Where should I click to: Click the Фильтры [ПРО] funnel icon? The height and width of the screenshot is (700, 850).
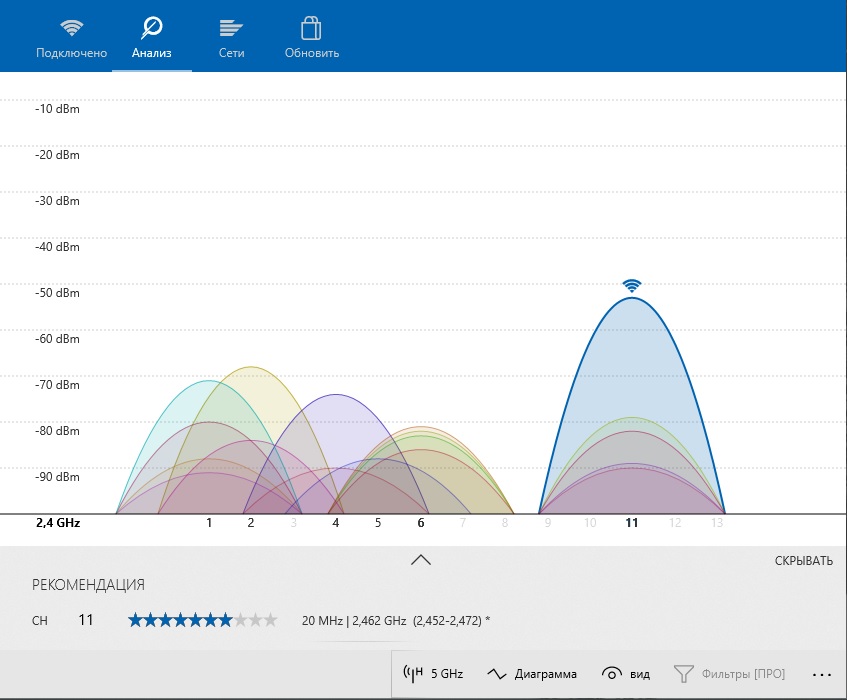[684, 674]
